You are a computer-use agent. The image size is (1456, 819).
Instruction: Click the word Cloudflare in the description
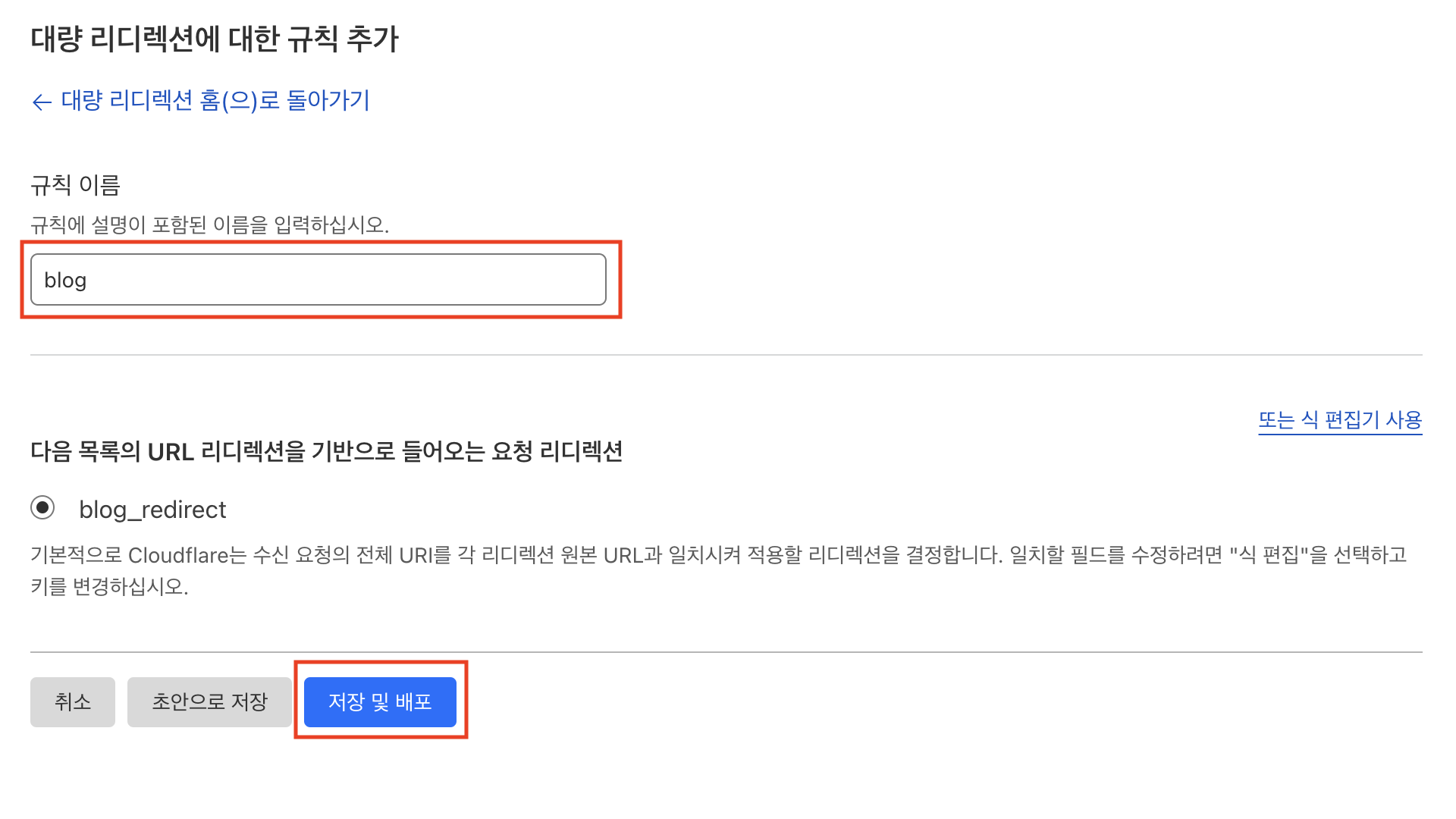tap(178, 555)
